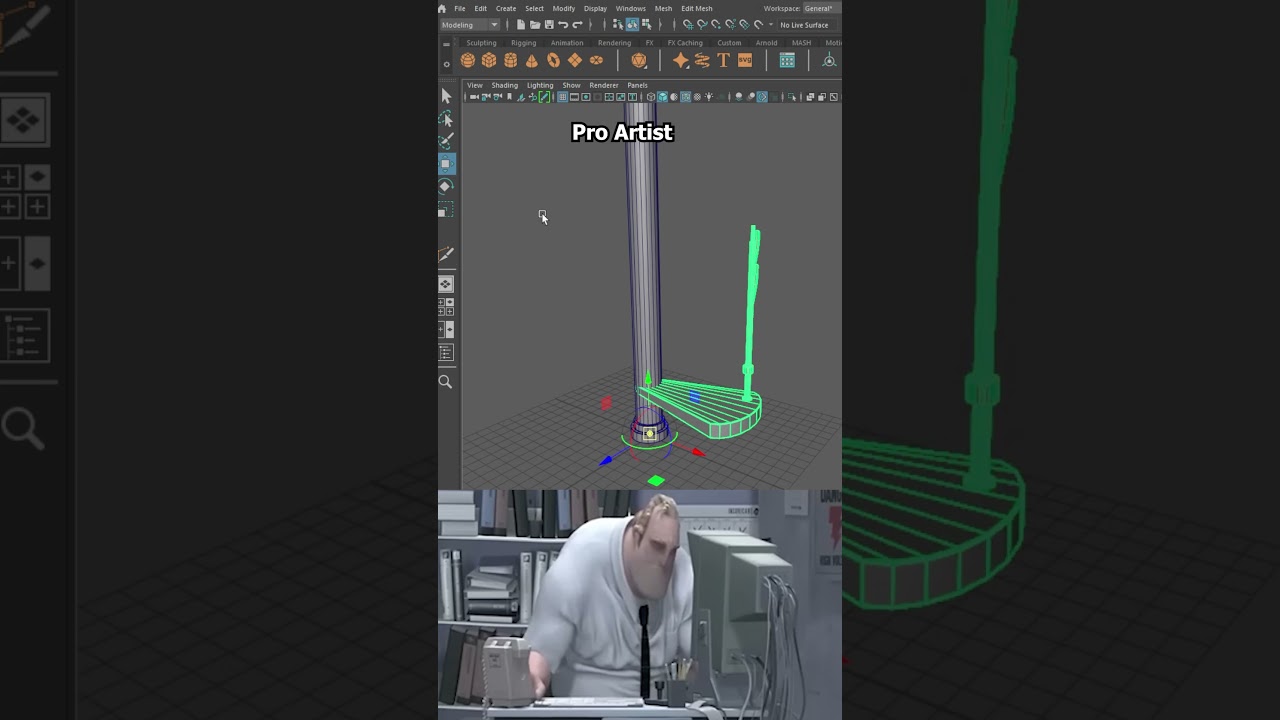Create polygon Type text with the T icon

[723, 60]
